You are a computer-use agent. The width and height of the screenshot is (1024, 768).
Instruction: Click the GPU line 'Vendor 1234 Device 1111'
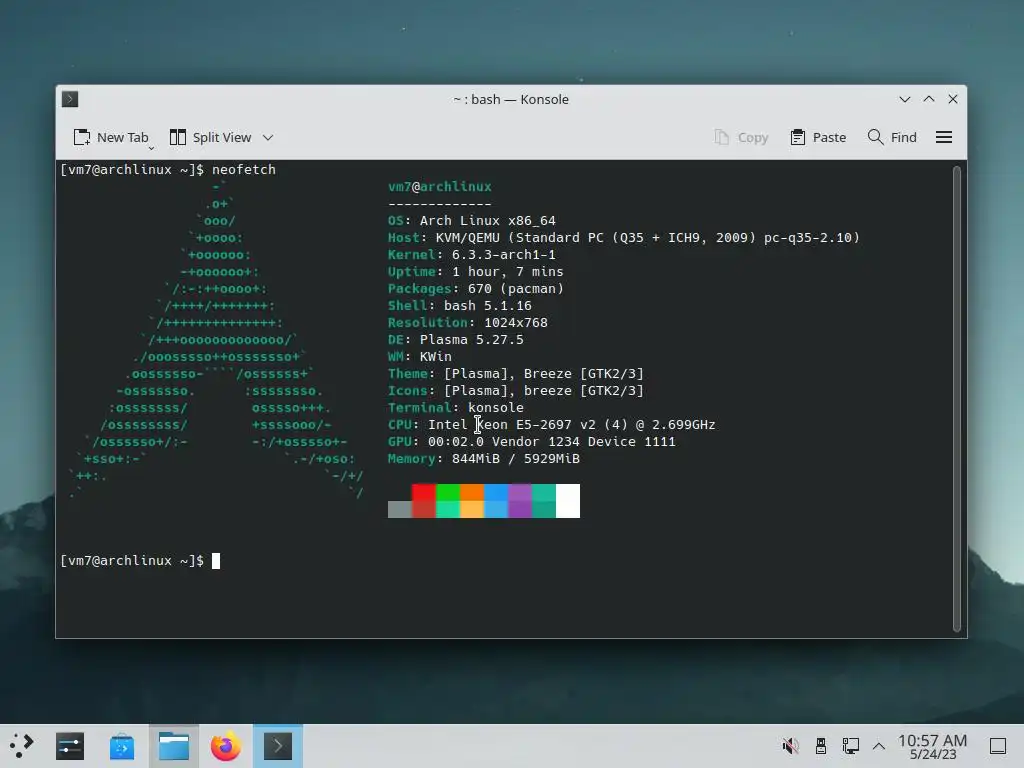[584, 441]
